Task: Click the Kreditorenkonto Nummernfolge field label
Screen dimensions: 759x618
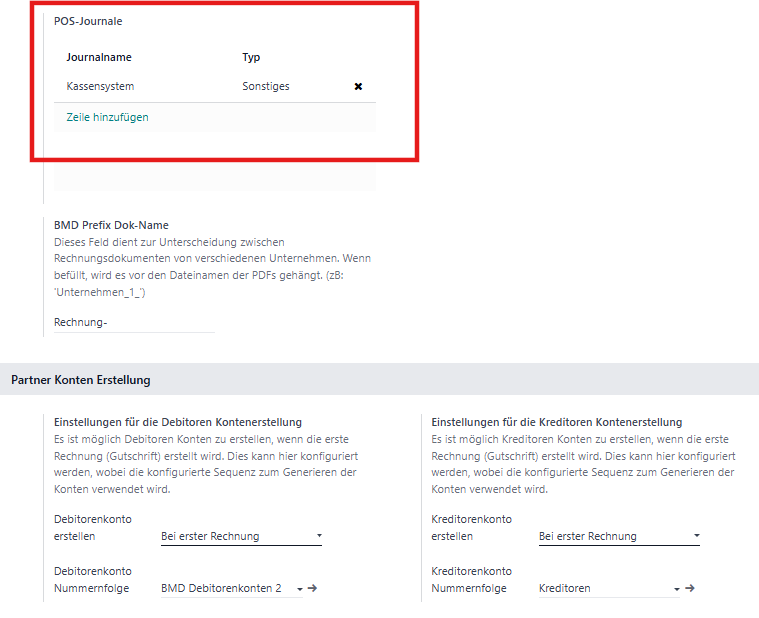Action: pyautogui.click(x=471, y=579)
